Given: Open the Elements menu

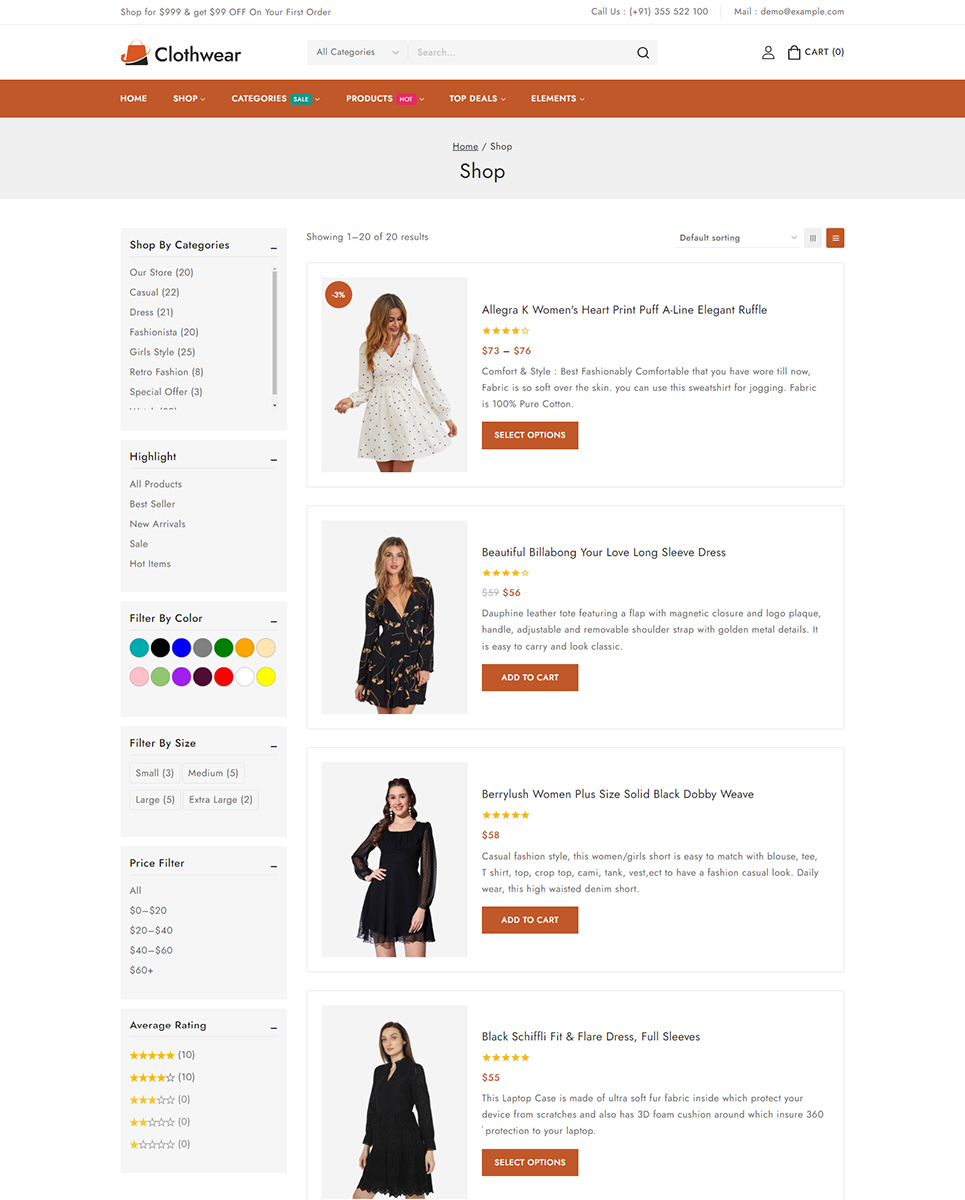Looking at the screenshot, I should [557, 99].
